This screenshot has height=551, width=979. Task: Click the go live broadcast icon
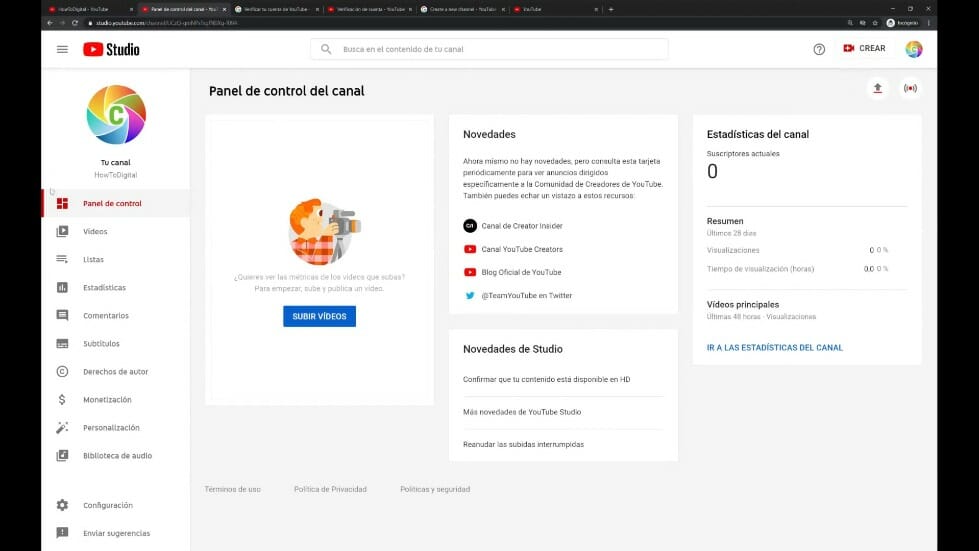tap(910, 88)
